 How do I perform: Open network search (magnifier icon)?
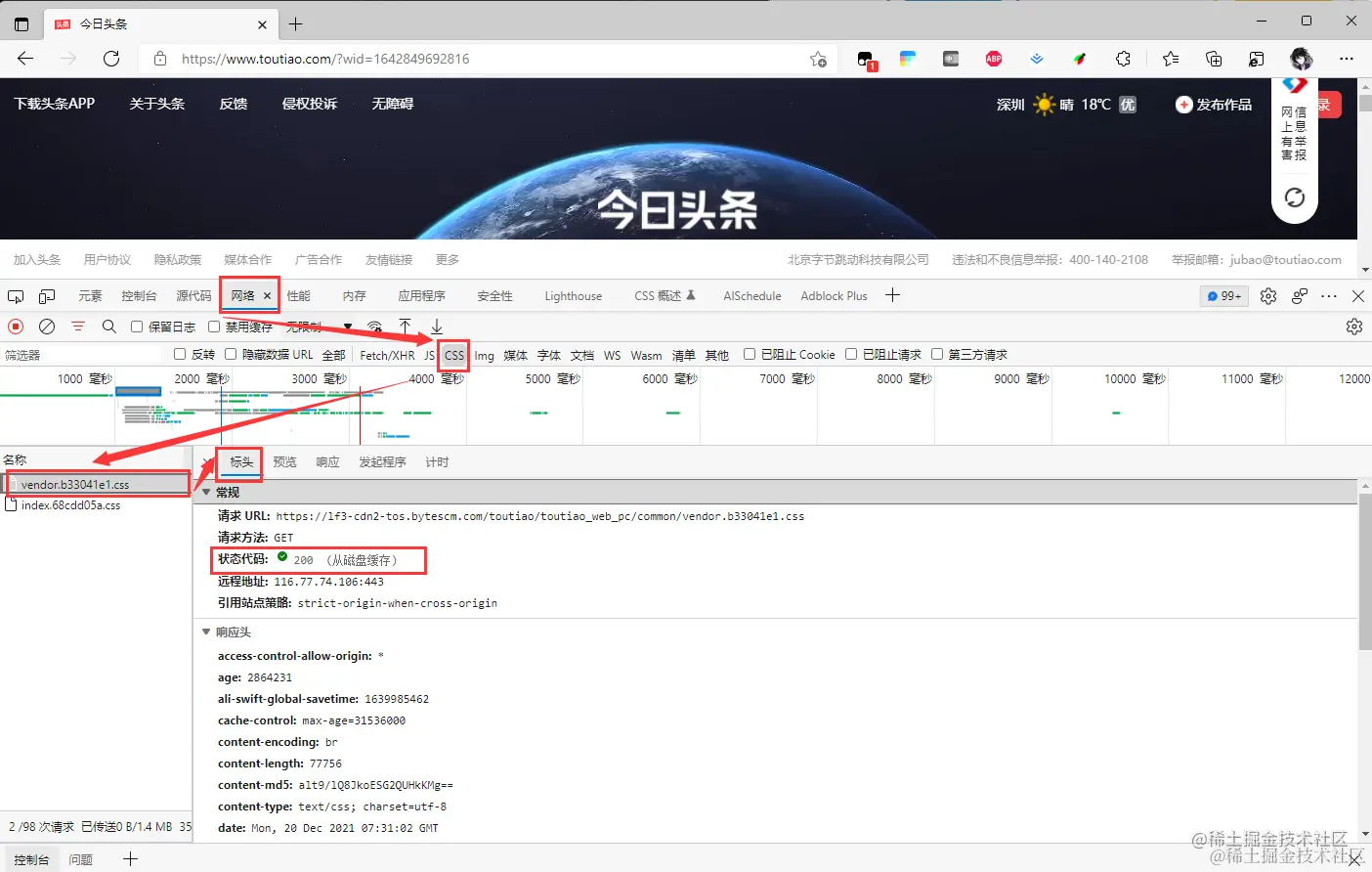(109, 327)
